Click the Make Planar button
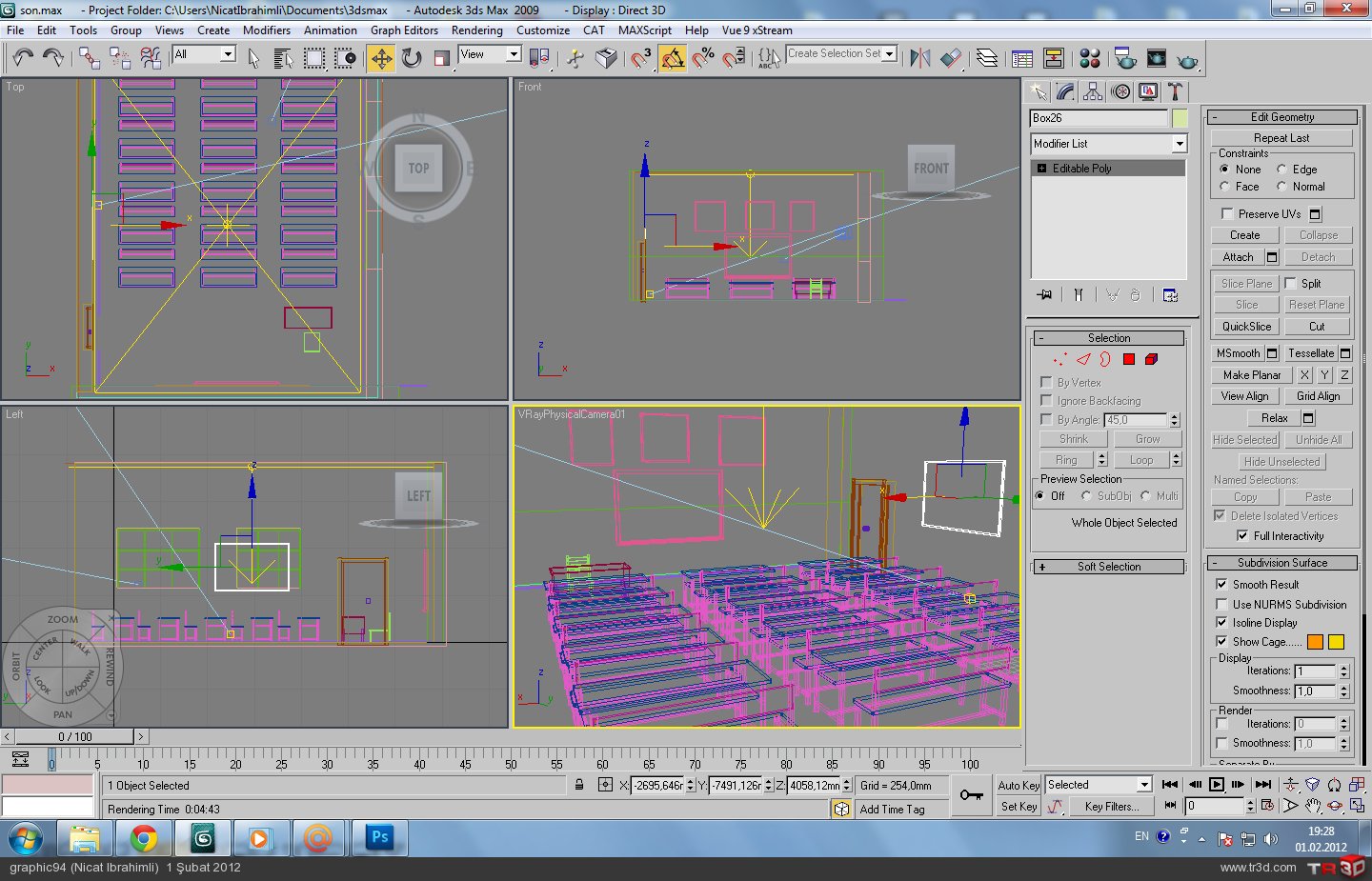1372x881 pixels. pyautogui.click(x=1252, y=375)
